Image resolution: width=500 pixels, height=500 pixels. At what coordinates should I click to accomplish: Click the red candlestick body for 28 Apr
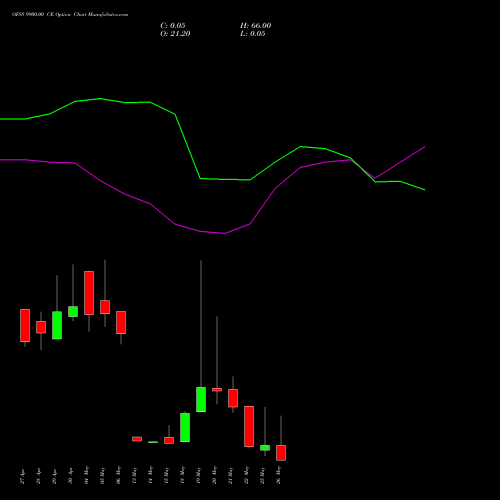pos(41,327)
